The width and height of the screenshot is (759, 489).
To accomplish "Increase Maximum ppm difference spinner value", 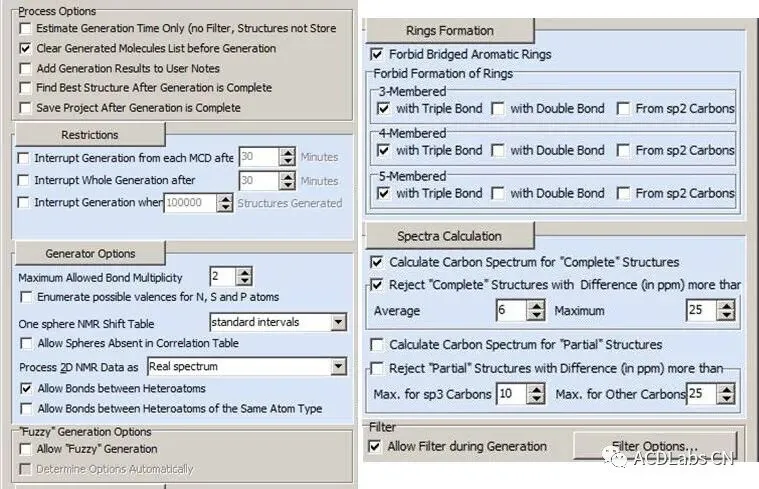I will point(726,306).
